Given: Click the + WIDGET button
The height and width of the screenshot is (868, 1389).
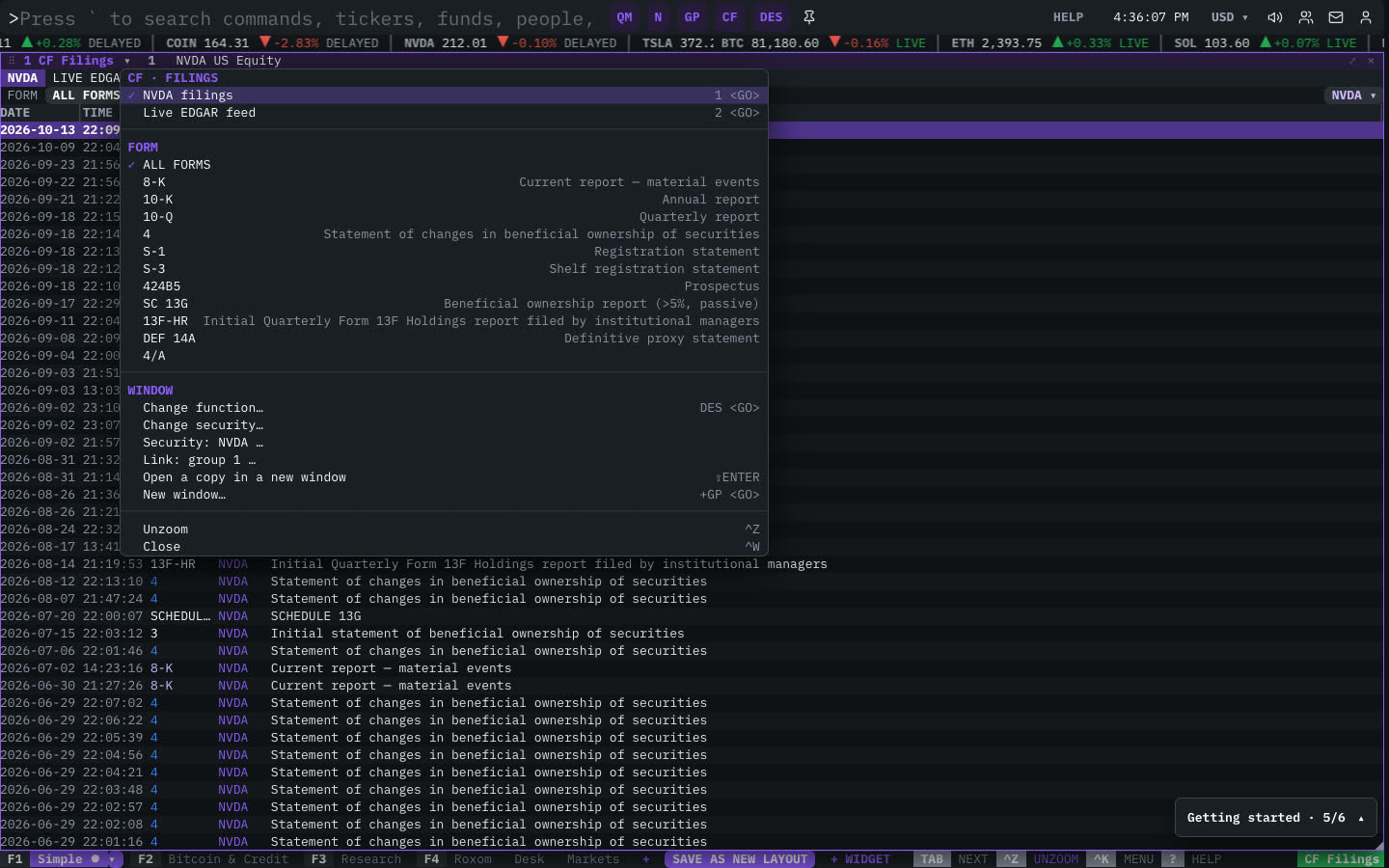Looking at the screenshot, I should pyautogui.click(x=860, y=859).
